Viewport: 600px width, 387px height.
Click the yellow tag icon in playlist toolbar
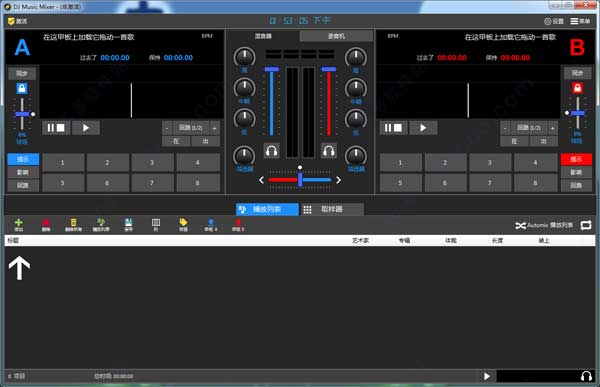click(183, 224)
